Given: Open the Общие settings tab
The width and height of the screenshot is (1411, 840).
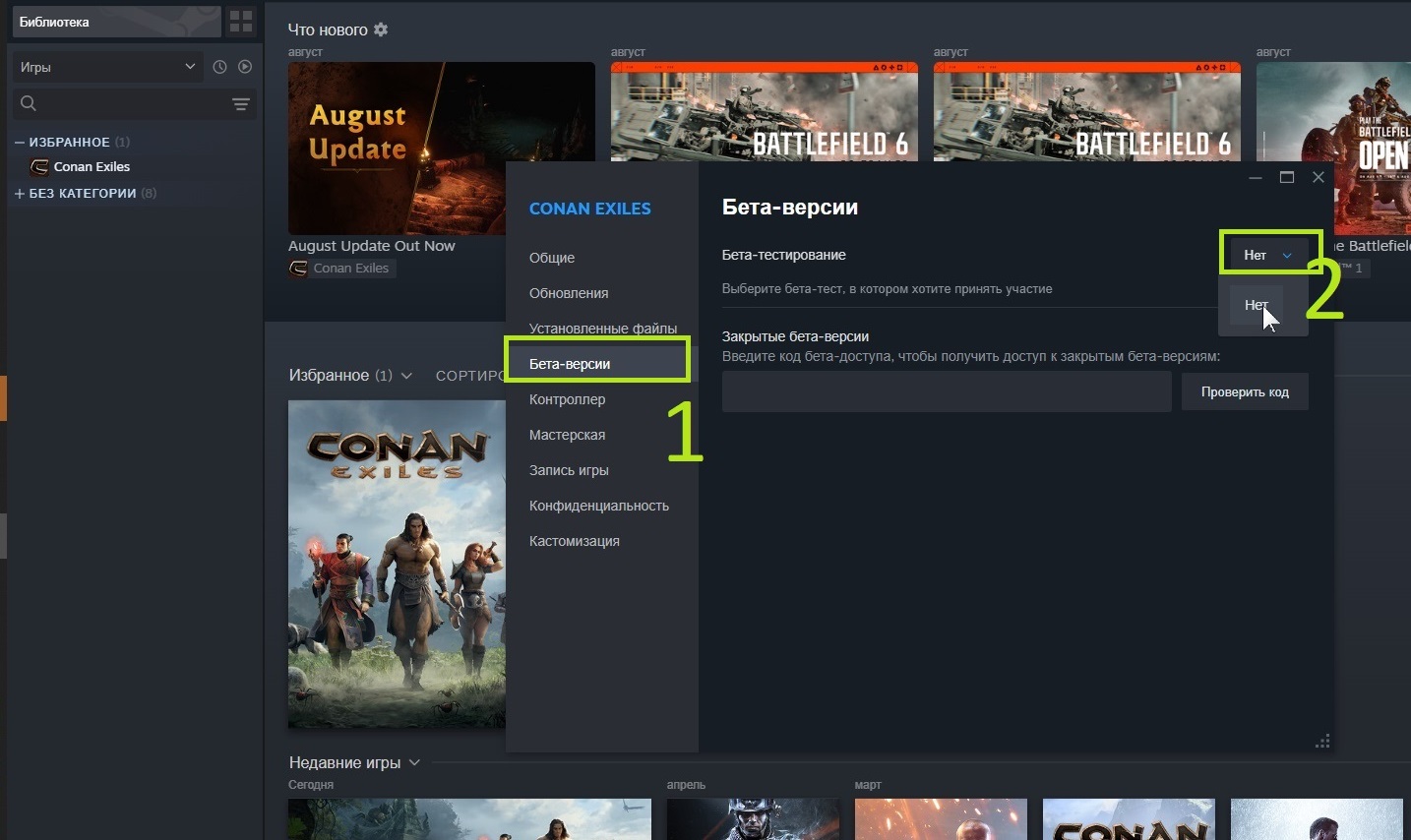Looking at the screenshot, I should (x=552, y=258).
